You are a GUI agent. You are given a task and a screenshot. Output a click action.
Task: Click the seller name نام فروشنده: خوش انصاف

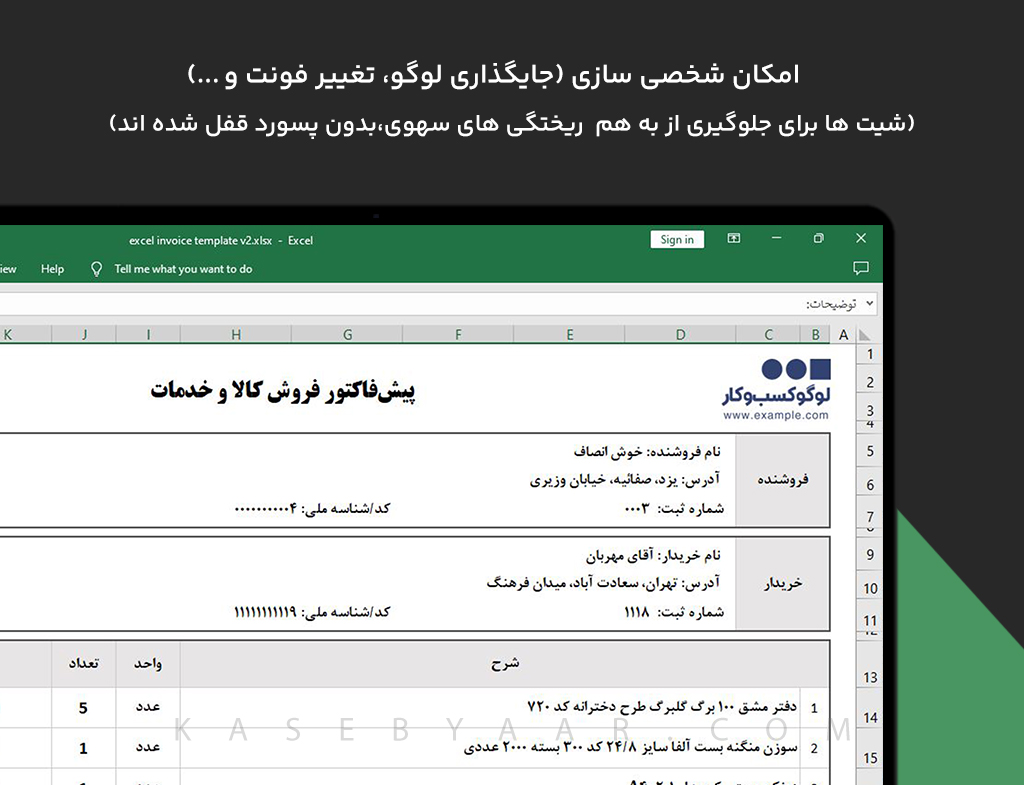(647, 451)
